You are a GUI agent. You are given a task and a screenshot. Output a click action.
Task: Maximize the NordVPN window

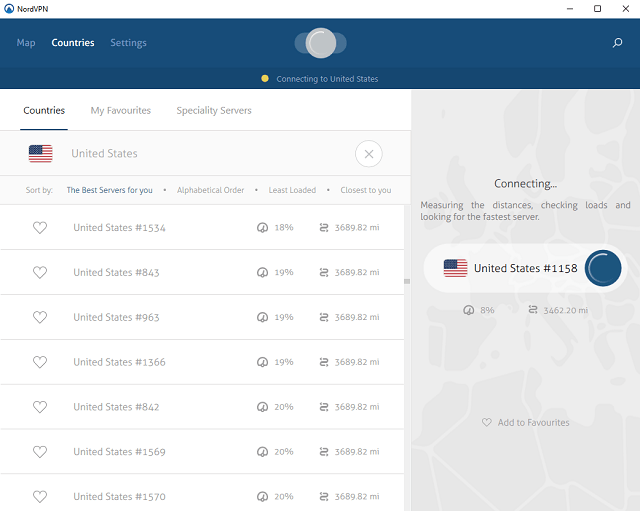click(597, 9)
